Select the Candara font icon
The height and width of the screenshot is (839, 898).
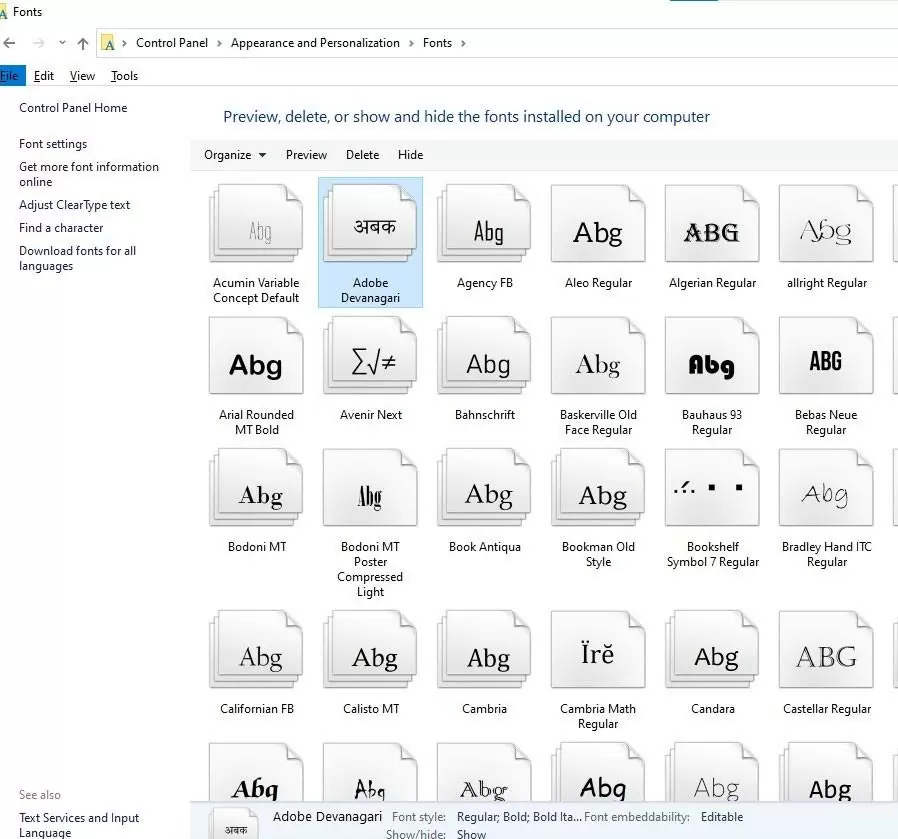coord(712,649)
